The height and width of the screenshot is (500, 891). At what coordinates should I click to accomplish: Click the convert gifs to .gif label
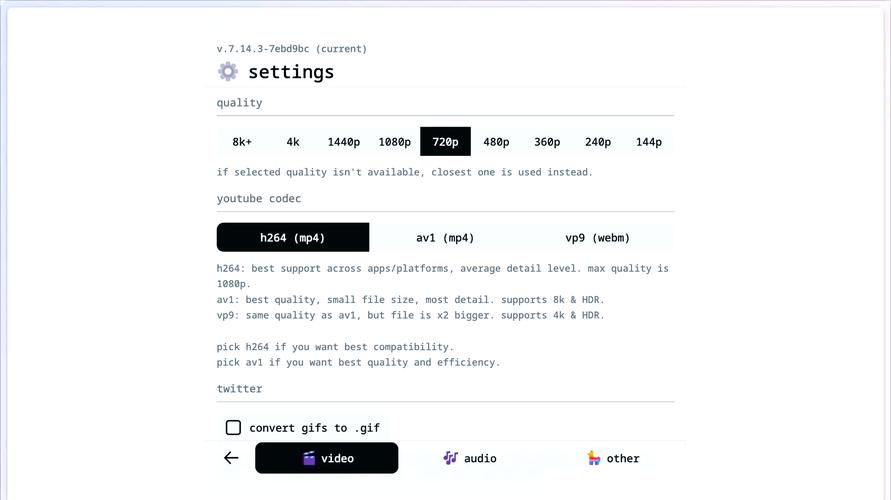(314, 428)
